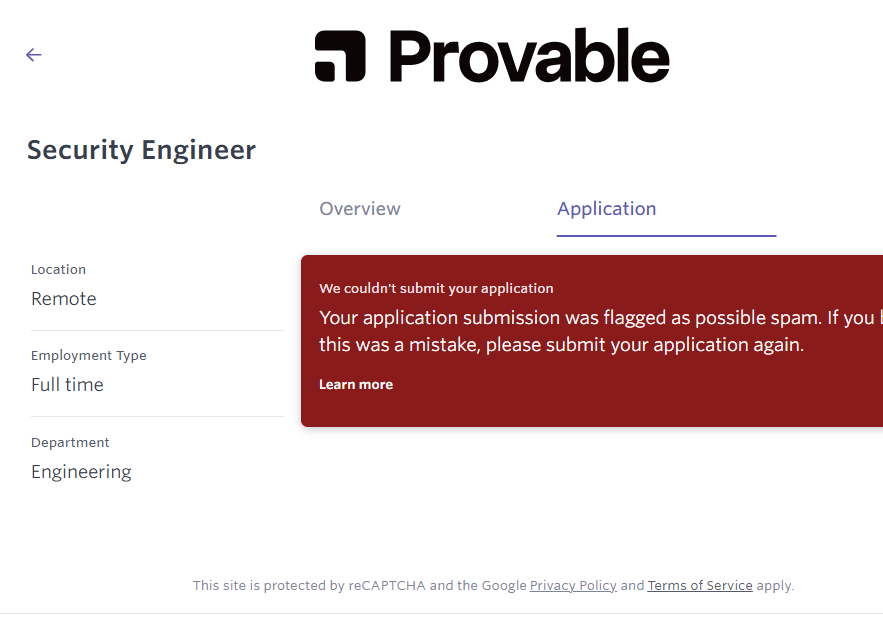Click the Provable square logo mark
This screenshot has width=883, height=624.
point(340,56)
